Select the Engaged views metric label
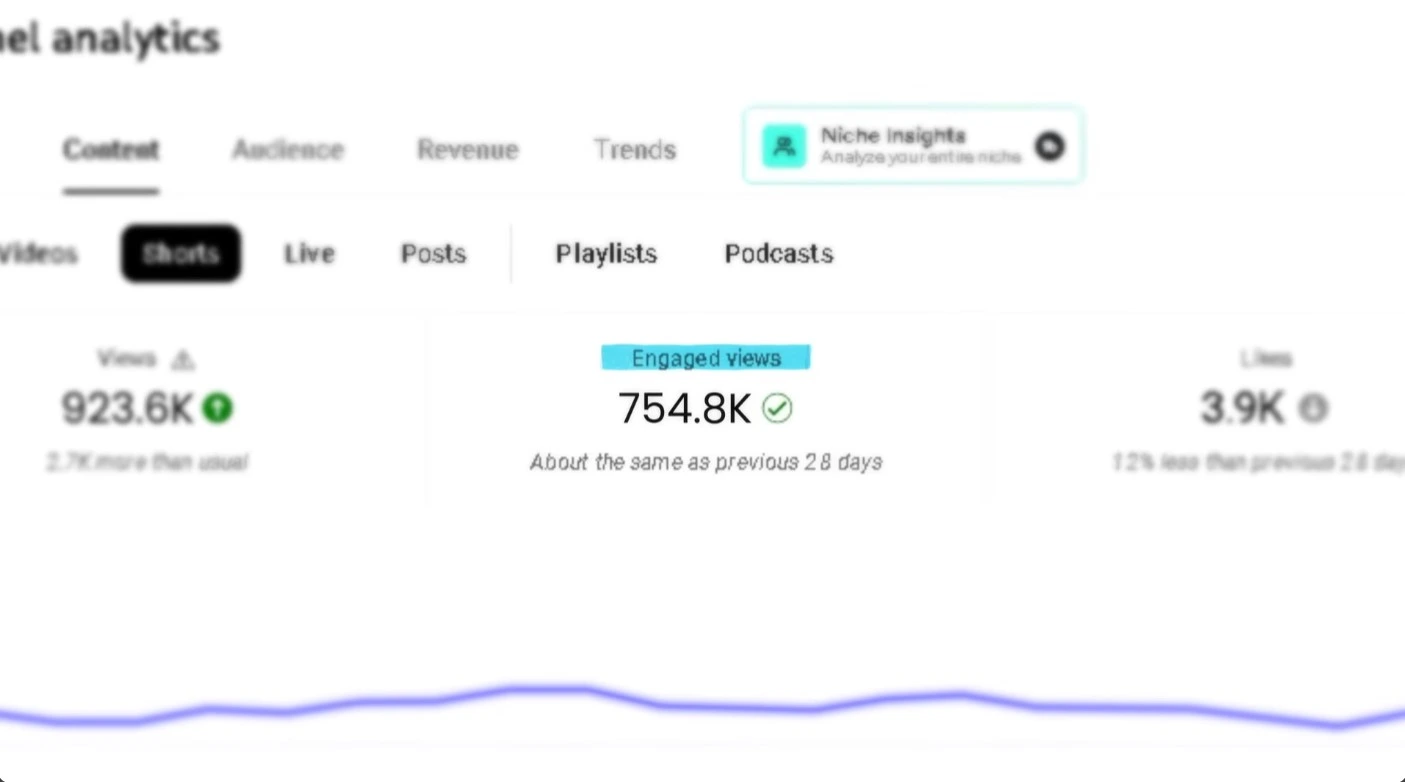1405x782 pixels. 706,358
